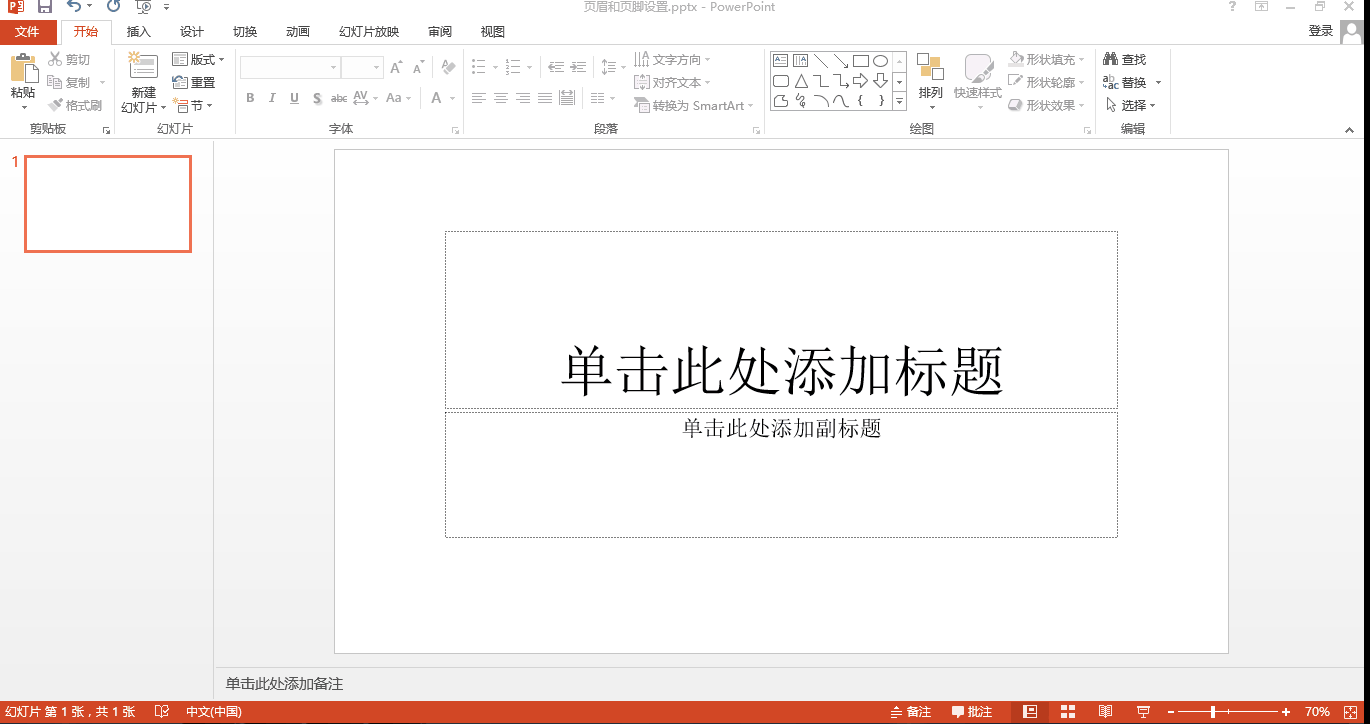Image resolution: width=1370 pixels, height=724 pixels.
Task: Switch to Reading view icon in status bar
Action: coord(1105,712)
